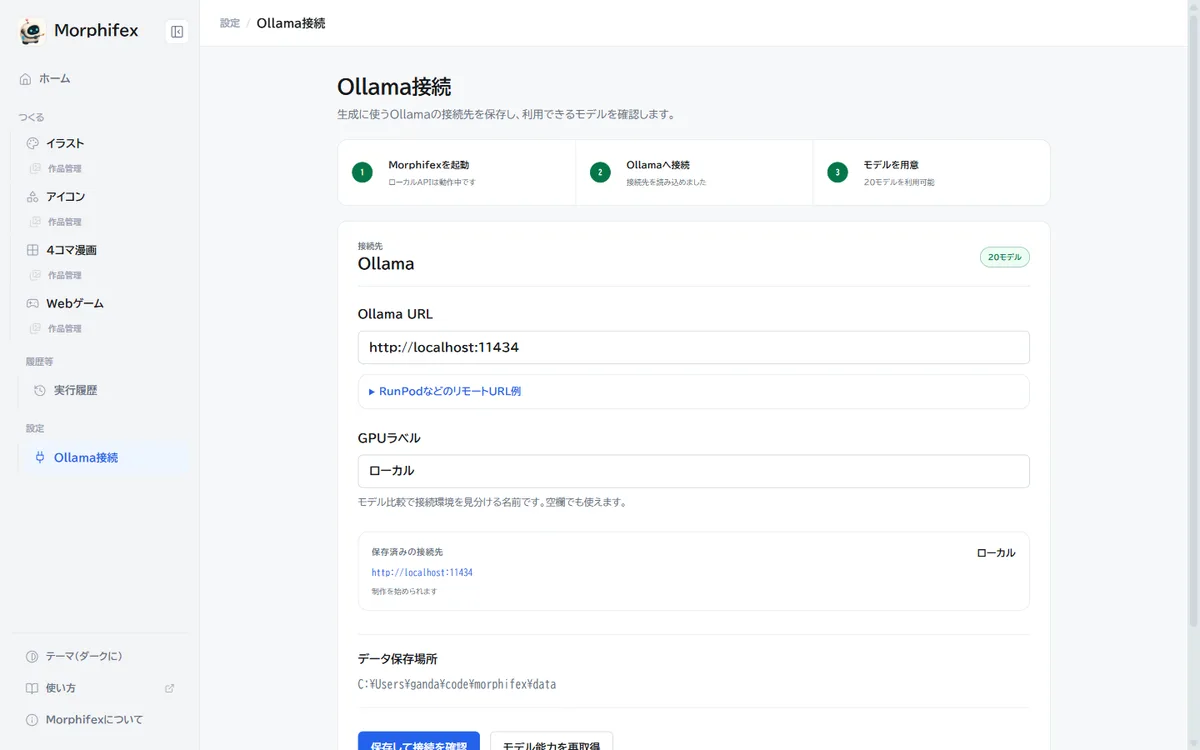This screenshot has width=1200, height=750.
Task: Click step 3 モデルを用意
Action: [x=932, y=173]
